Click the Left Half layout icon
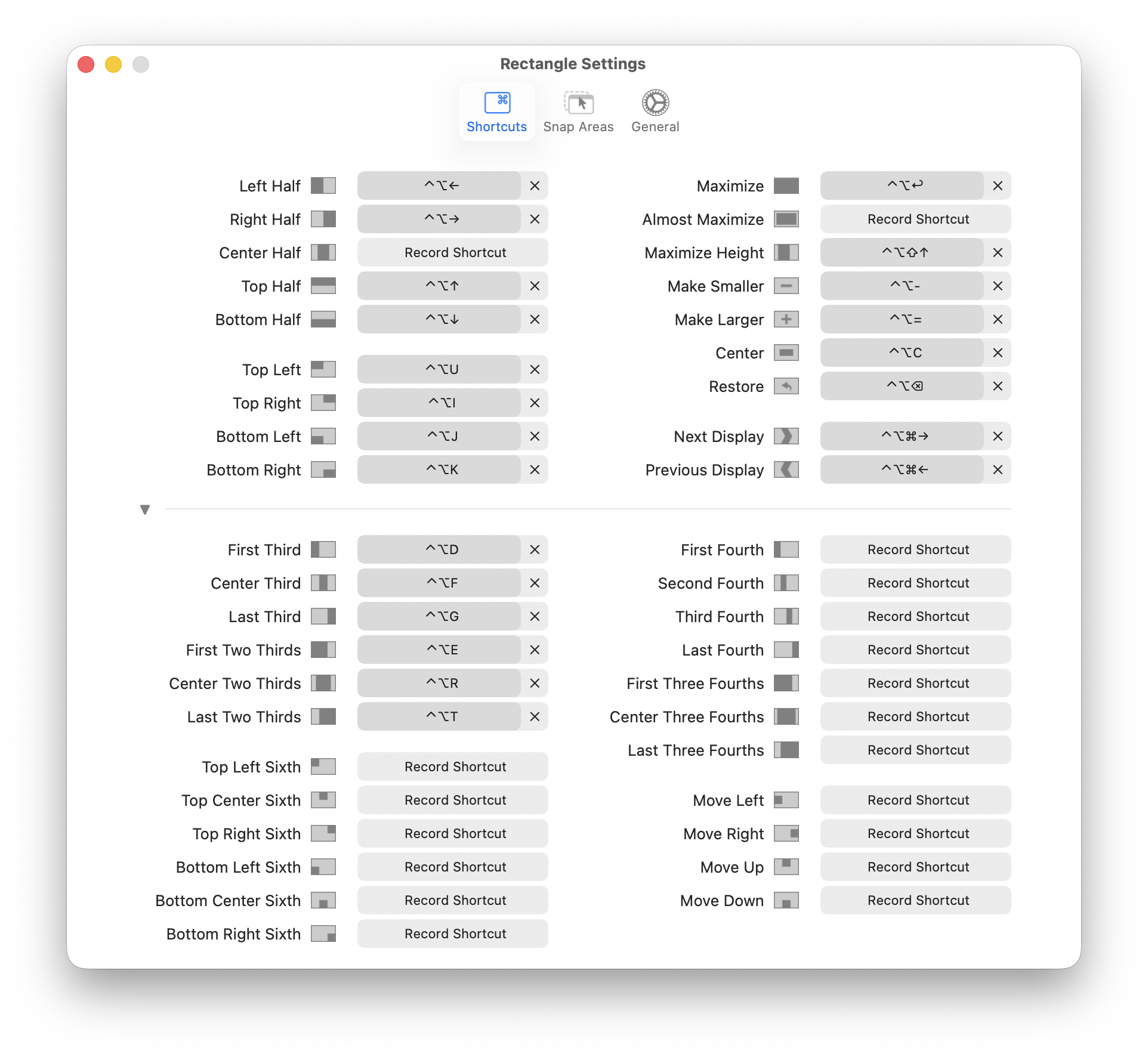This screenshot has height=1057, width=1148. pyautogui.click(x=323, y=186)
